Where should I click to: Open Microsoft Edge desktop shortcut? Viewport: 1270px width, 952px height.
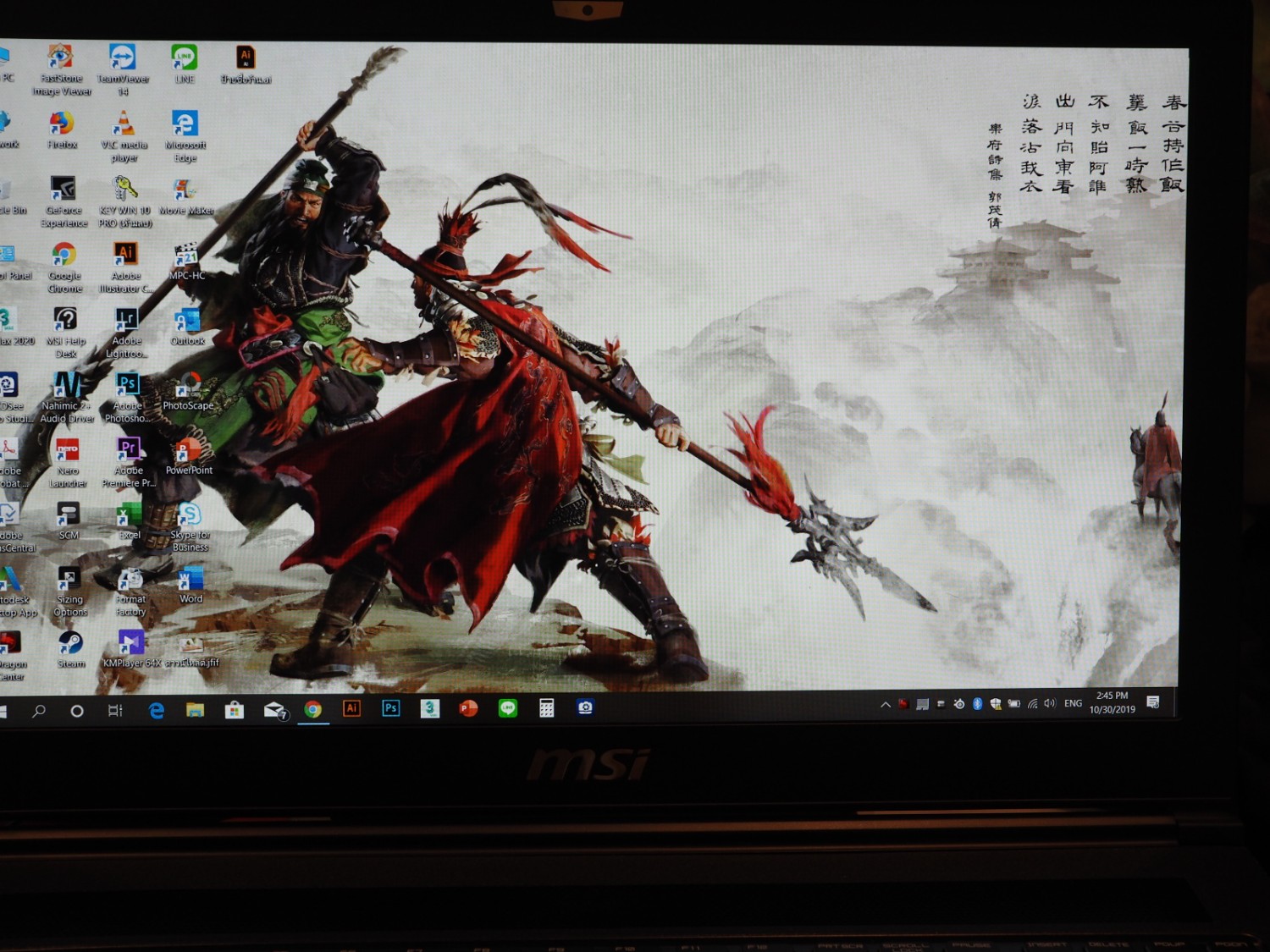click(185, 136)
